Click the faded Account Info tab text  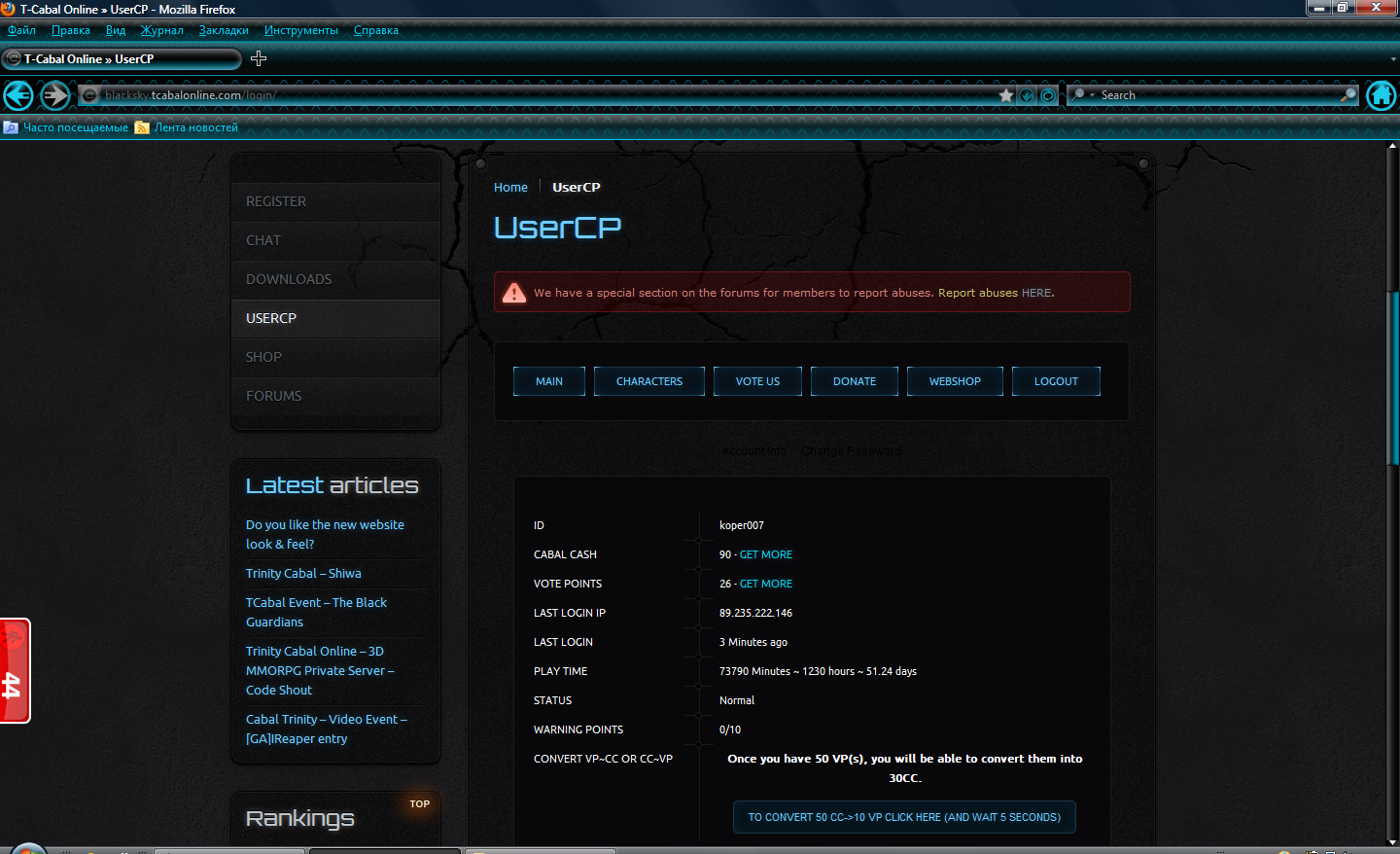tap(754, 451)
